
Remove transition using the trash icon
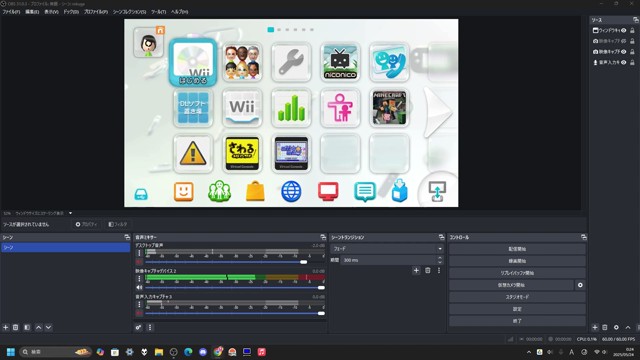pos(428,270)
